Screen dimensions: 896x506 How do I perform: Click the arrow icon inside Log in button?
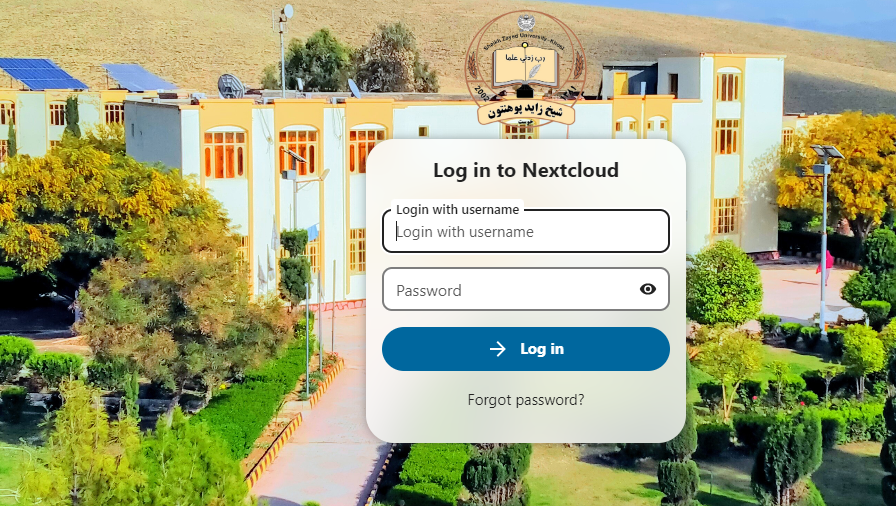(498, 349)
